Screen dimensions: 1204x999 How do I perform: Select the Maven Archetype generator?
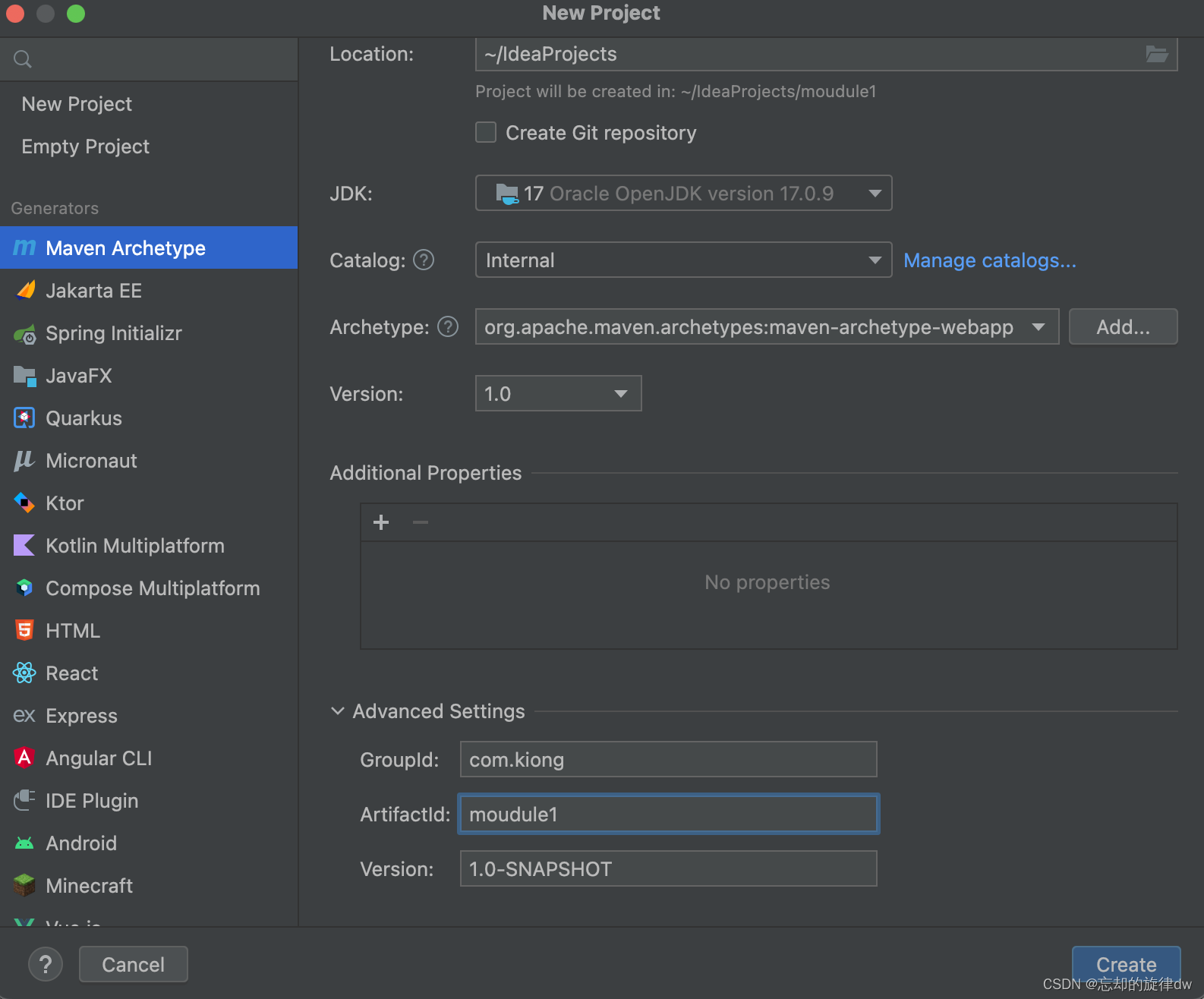tap(149, 247)
